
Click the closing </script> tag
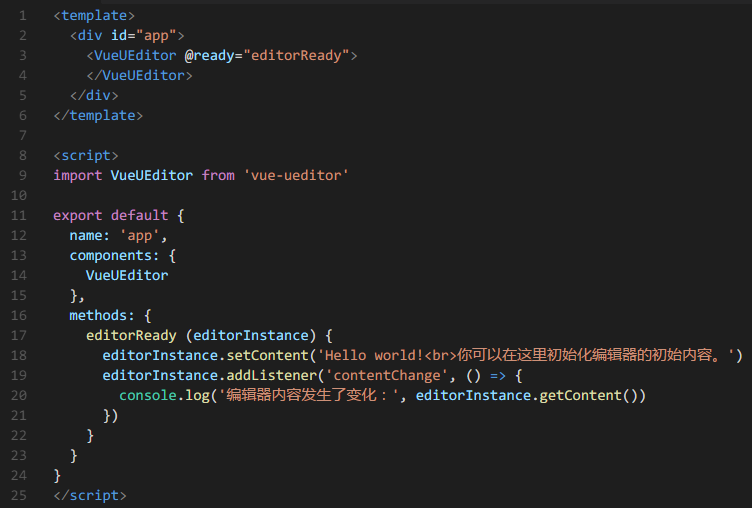point(90,496)
